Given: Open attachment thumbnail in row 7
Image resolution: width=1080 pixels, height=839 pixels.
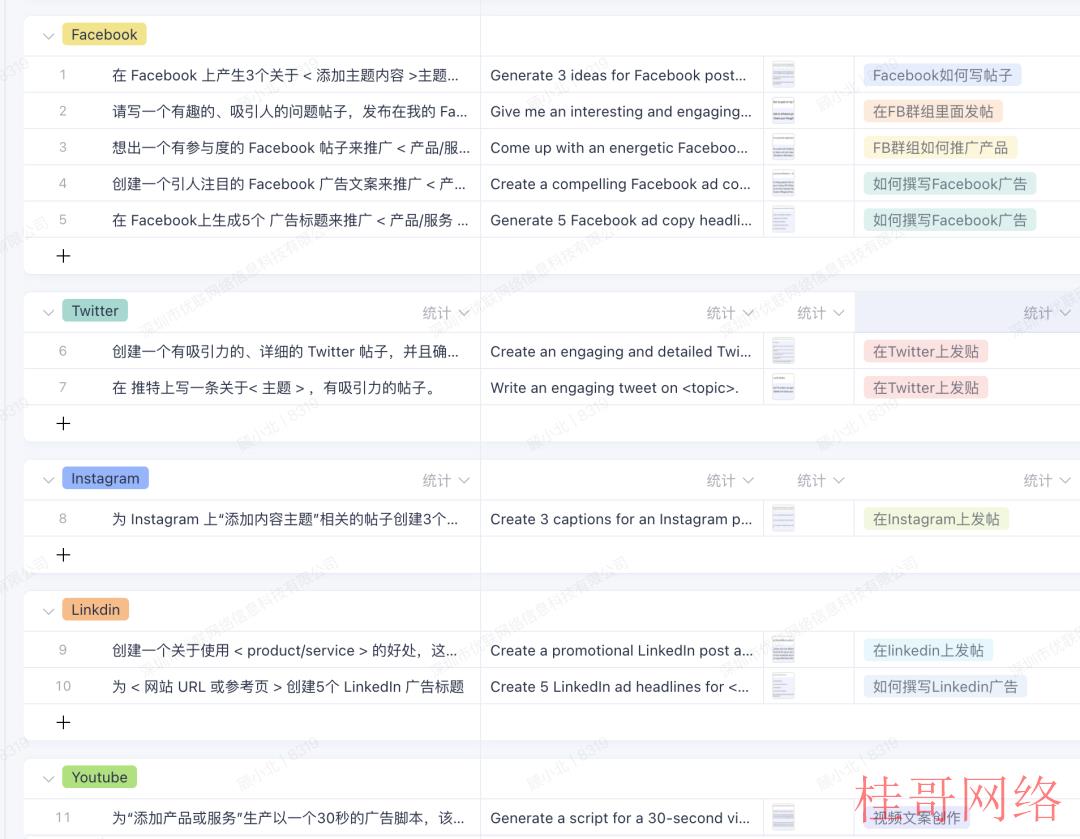Looking at the screenshot, I should 783,387.
